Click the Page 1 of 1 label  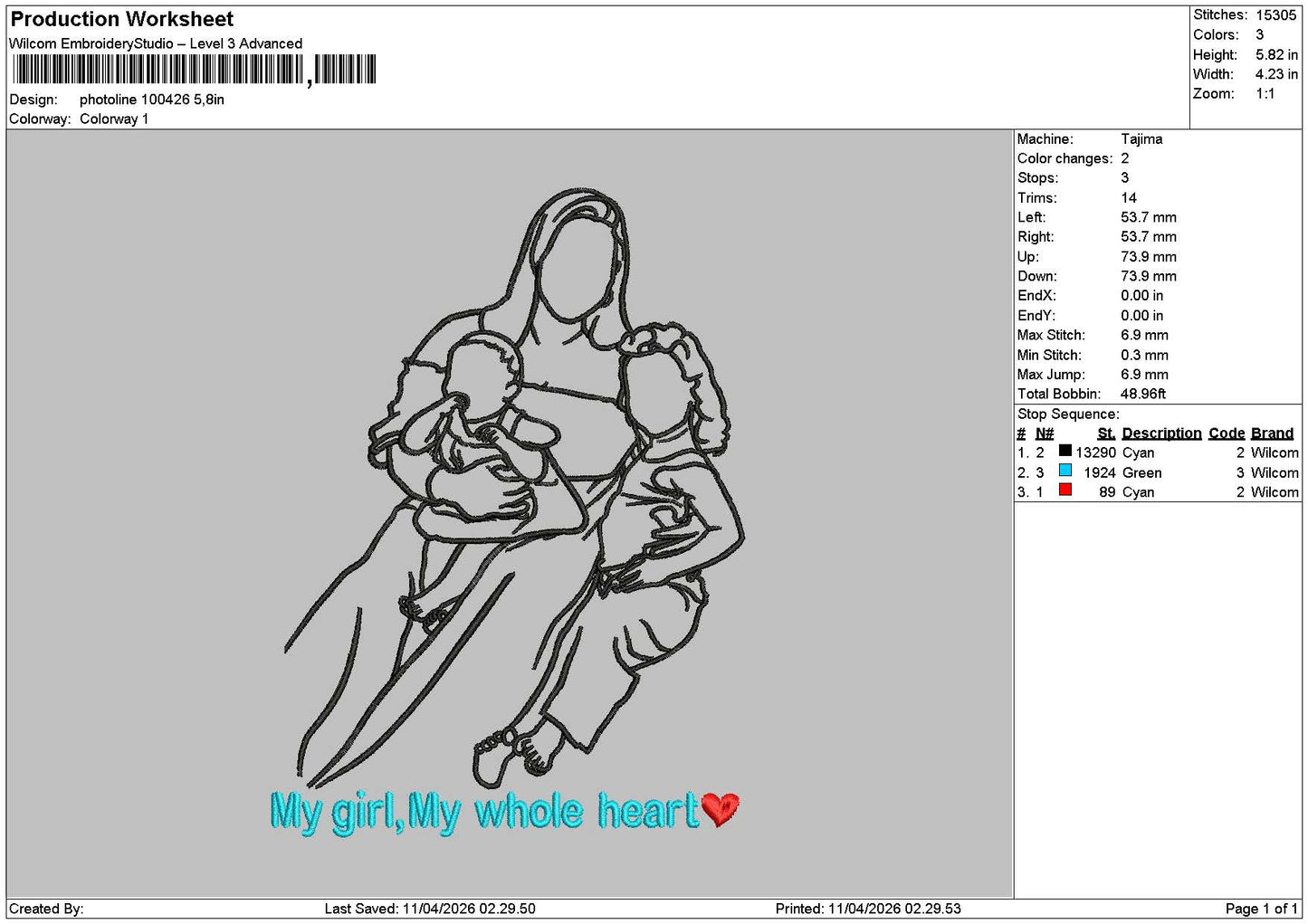pos(1262,909)
